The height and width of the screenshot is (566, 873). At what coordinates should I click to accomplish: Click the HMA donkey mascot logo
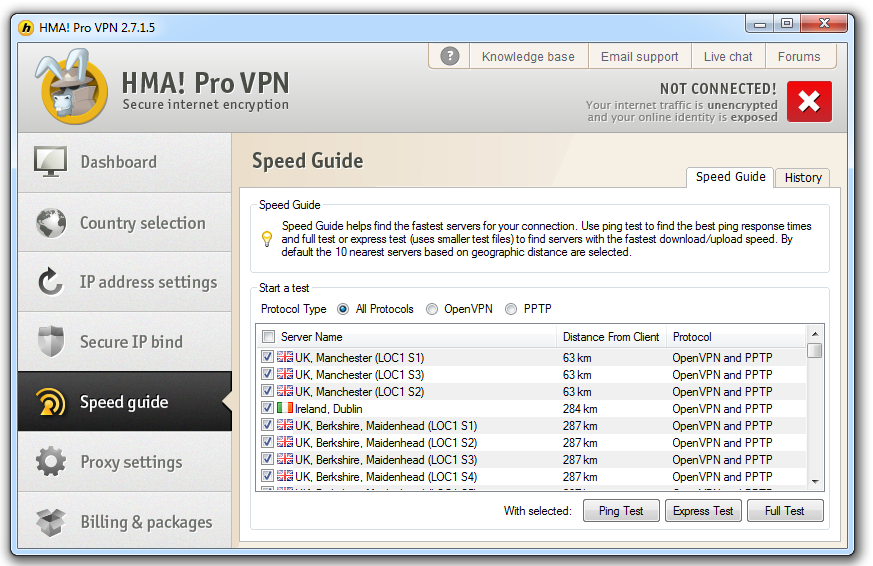[x=71, y=86]
